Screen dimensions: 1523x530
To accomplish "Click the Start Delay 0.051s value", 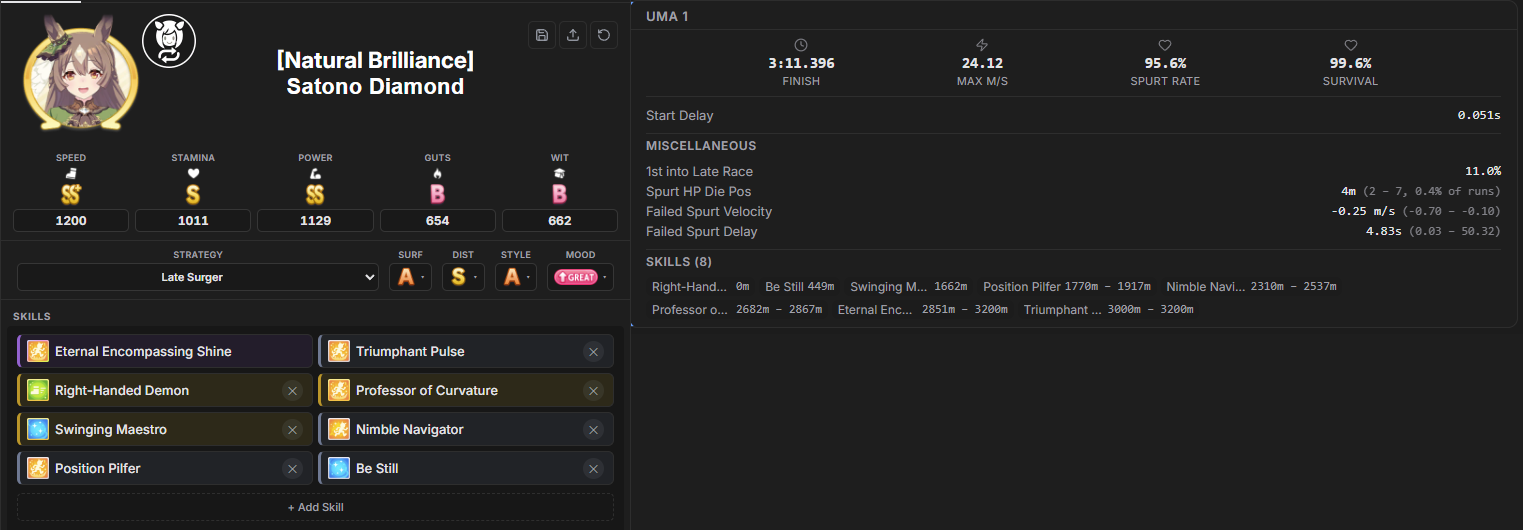I will pyautogui.click(x=1479, y=115).
